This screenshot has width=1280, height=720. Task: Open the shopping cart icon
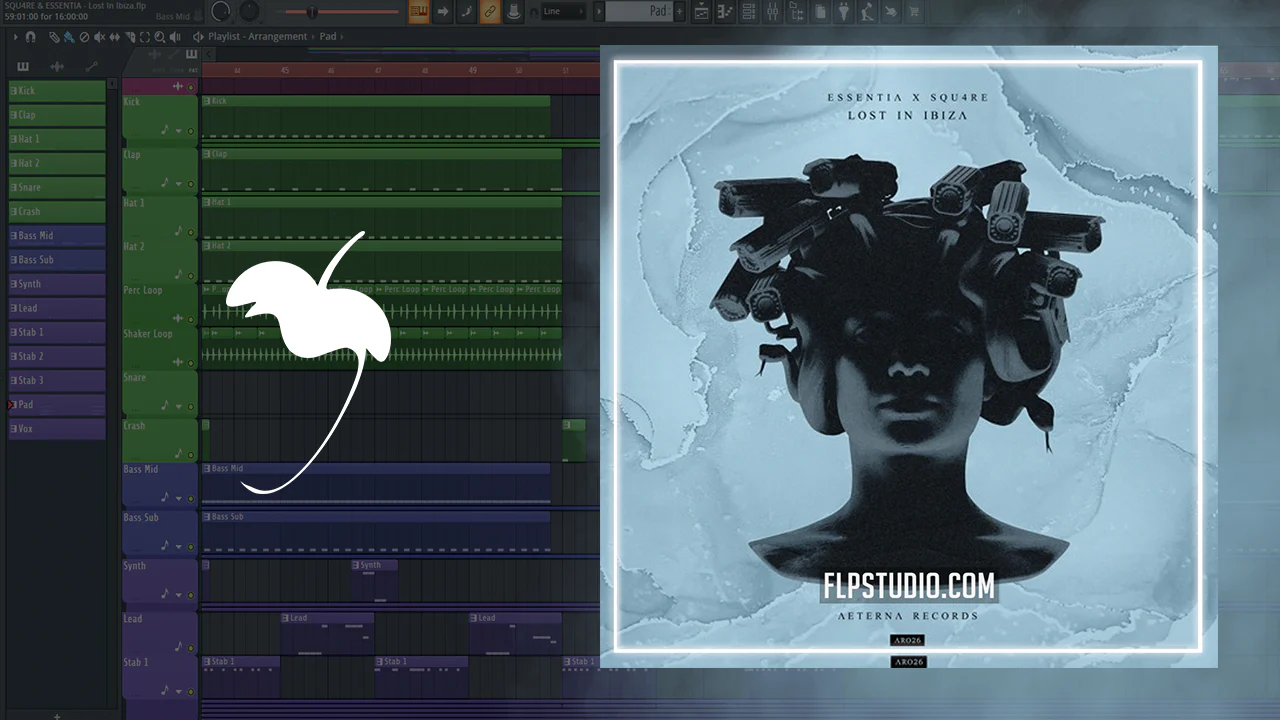click(913, 12)
